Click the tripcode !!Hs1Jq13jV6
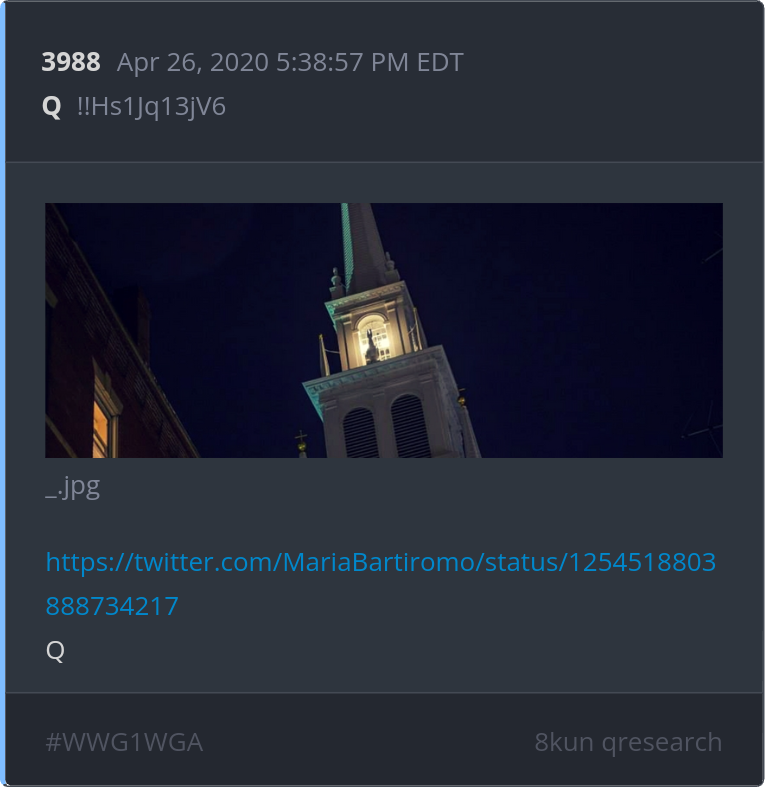This screenshot has width=766, height=788. [x=151, y=107]
